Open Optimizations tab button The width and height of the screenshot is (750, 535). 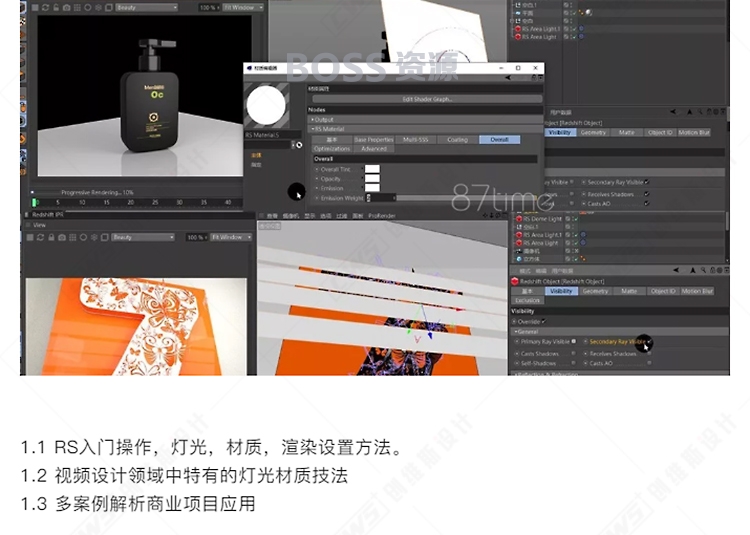click(x=332, y=149)
